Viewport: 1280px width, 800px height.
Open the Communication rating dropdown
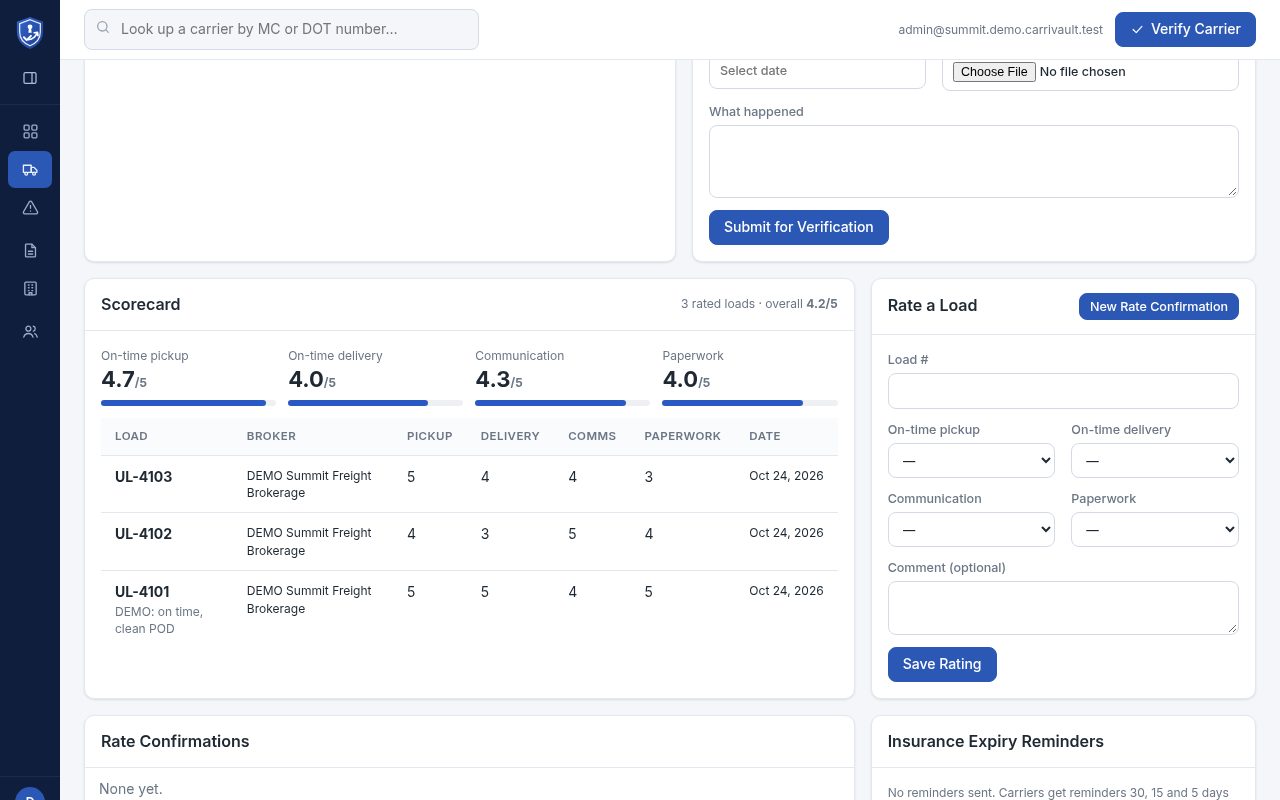[971, 530]
